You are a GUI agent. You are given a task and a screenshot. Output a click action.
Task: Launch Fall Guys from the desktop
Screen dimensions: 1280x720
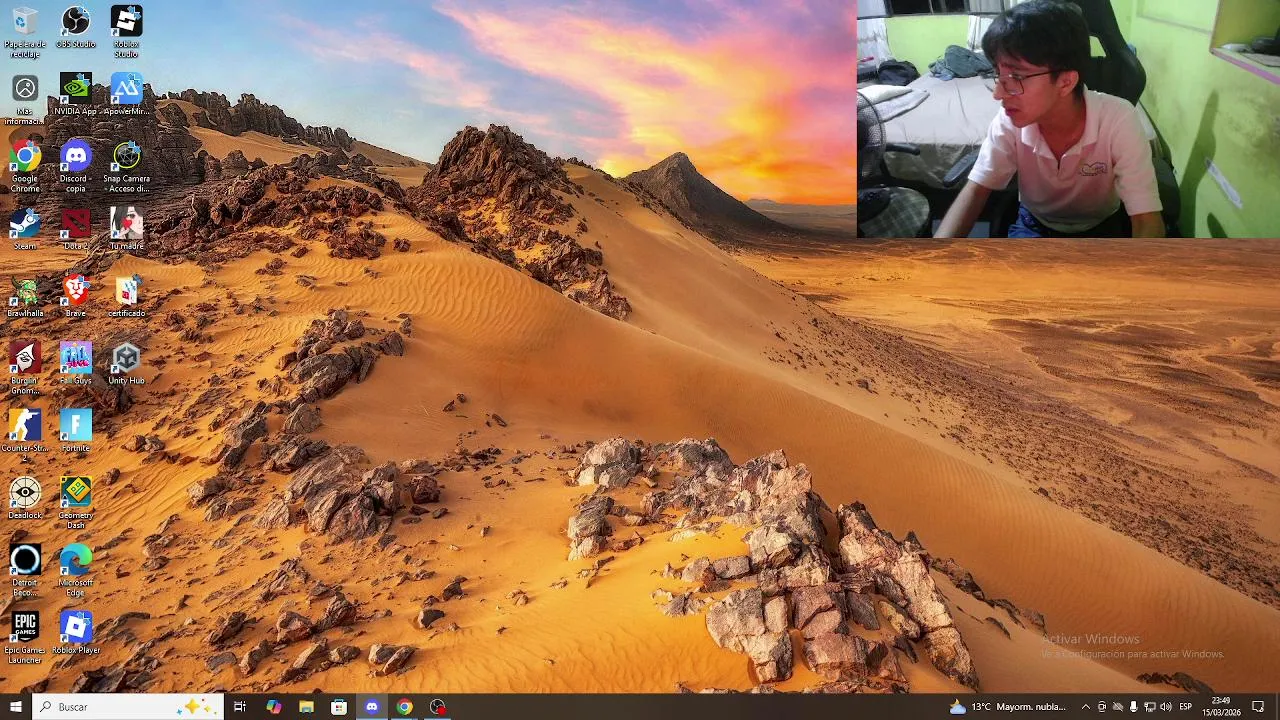76,364
